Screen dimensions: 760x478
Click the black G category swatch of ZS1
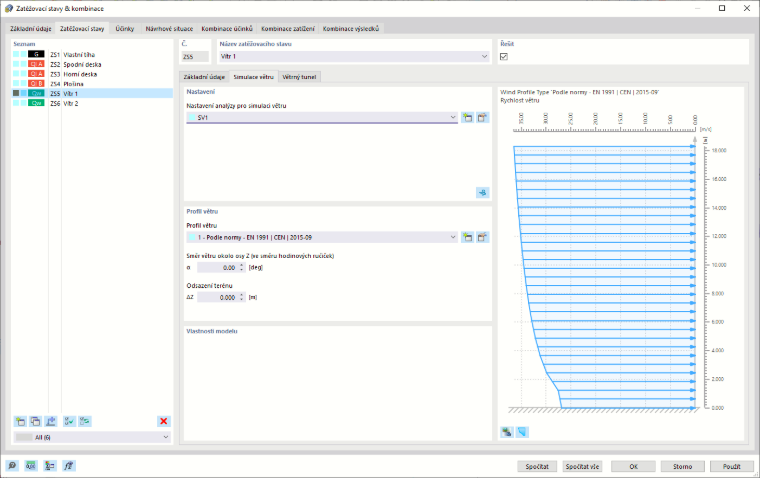(36, 54)
